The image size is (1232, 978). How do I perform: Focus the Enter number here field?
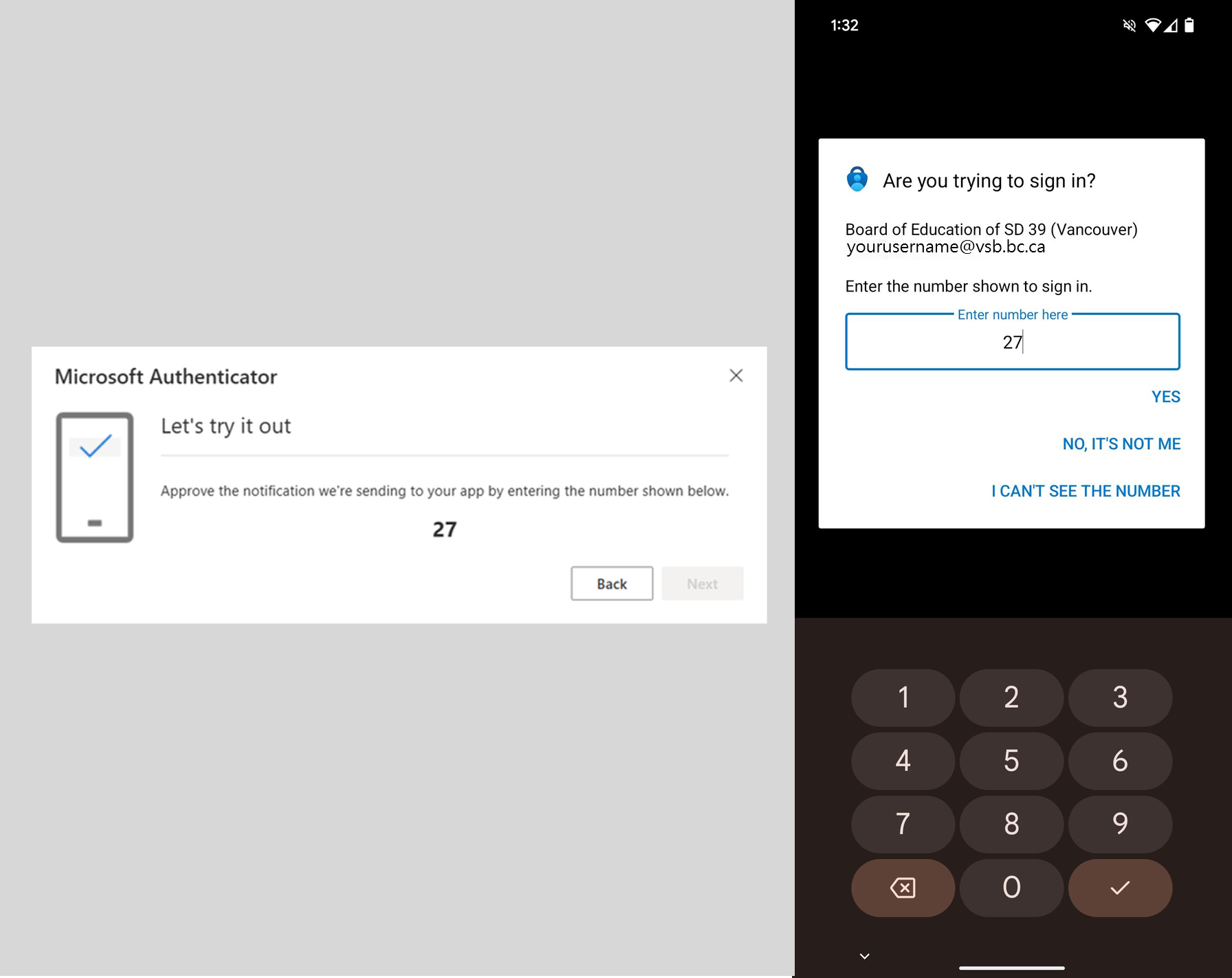tap(1012, 342)
